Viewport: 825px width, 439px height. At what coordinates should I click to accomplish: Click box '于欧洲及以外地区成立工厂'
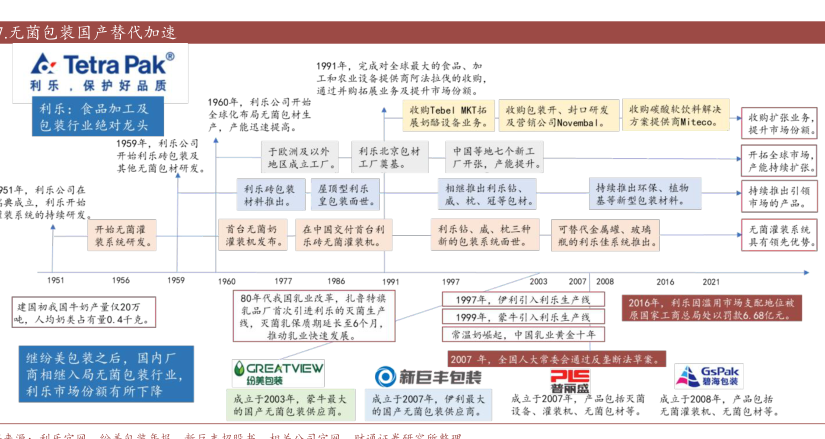coord(300,157)
